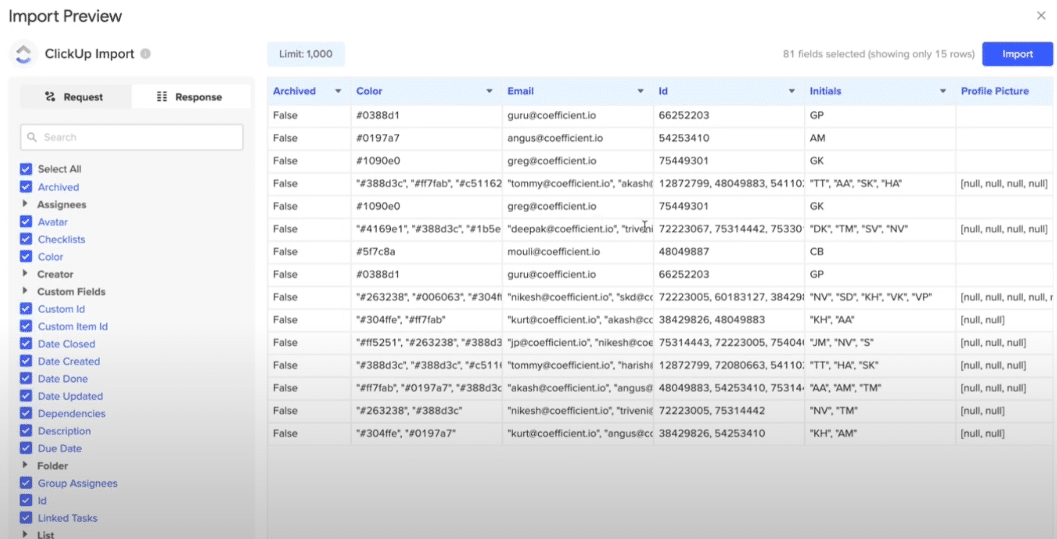This screenshot has height=539, width=1057.
Task: Uncheck the Custom Id checkbox
Action: (26, 309)
